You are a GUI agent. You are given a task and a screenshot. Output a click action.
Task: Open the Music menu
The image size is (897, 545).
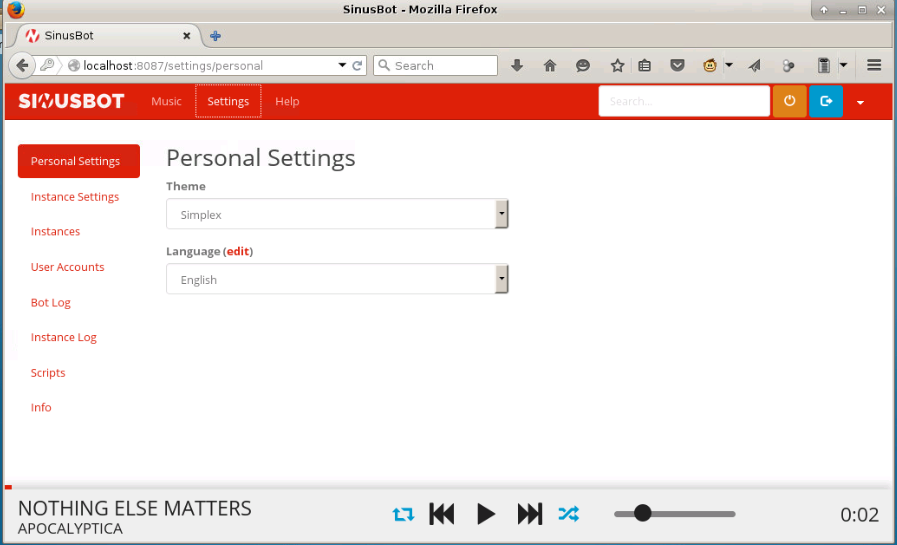pos(166,101)
